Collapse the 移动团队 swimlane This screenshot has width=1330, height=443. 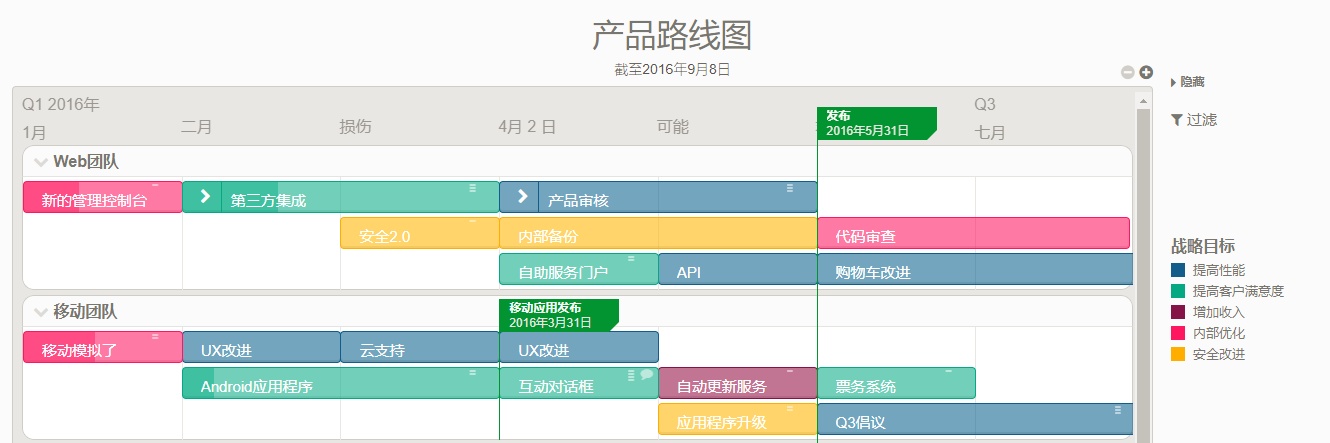point(41,312)
